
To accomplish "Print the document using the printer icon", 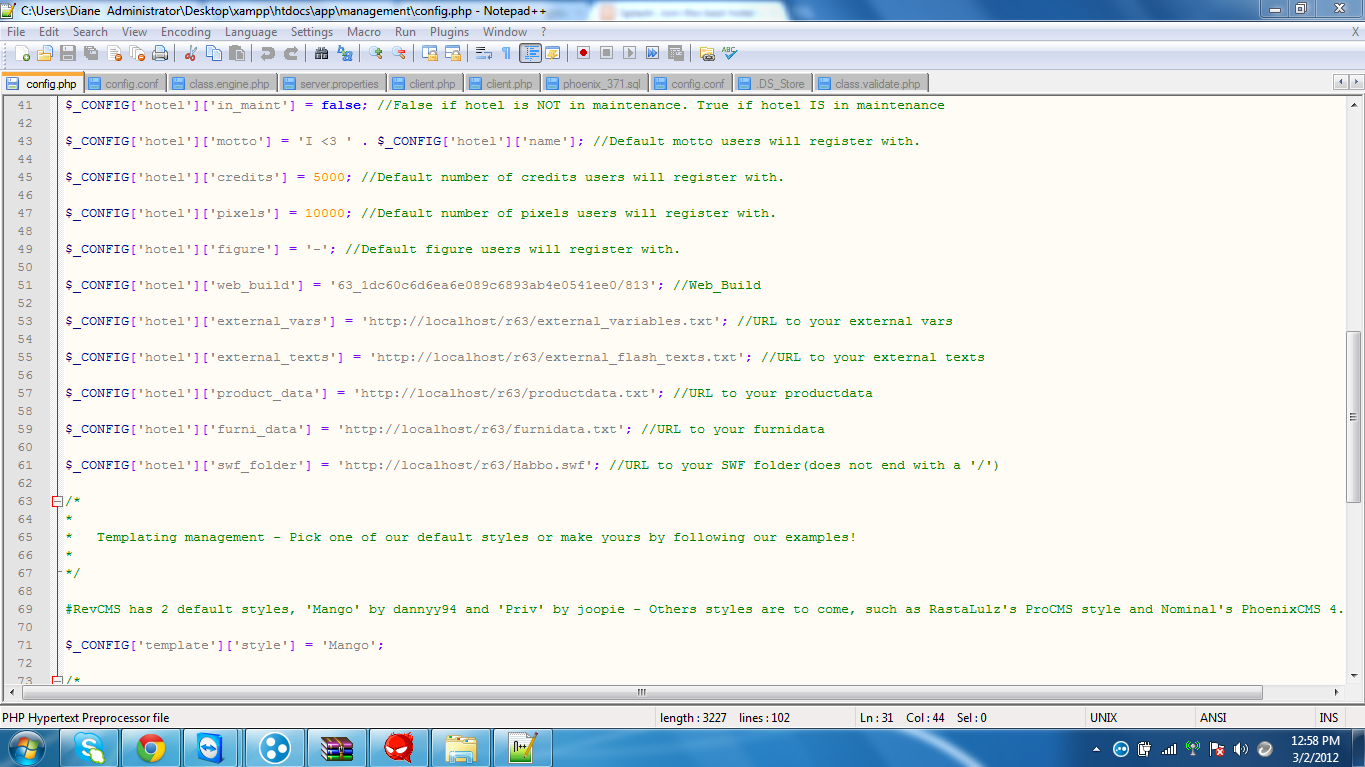I will (160, 53).
